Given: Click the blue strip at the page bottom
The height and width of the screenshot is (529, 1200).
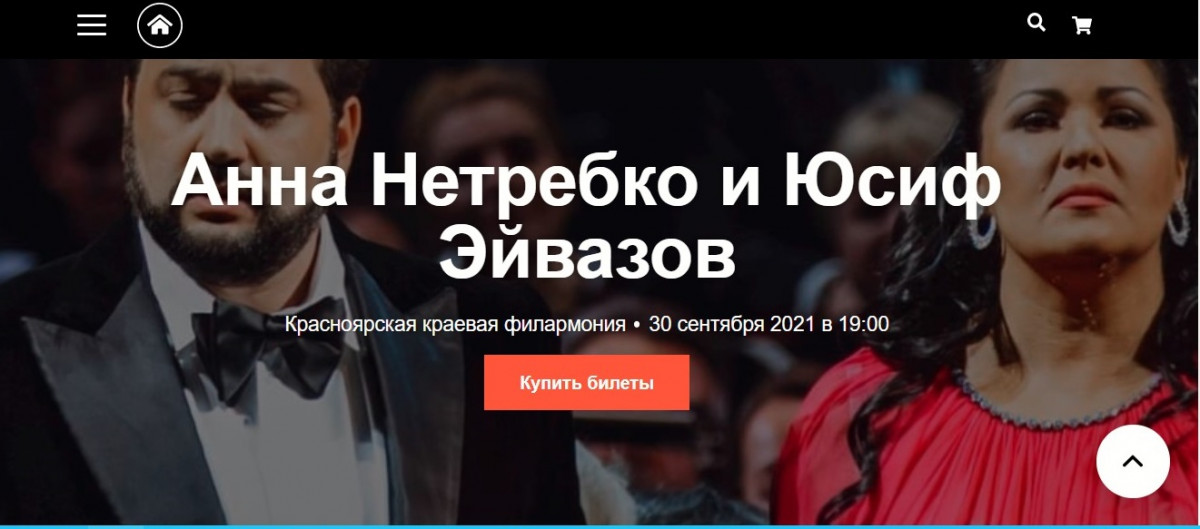Looking at the screenshot, I should point(600,526).
